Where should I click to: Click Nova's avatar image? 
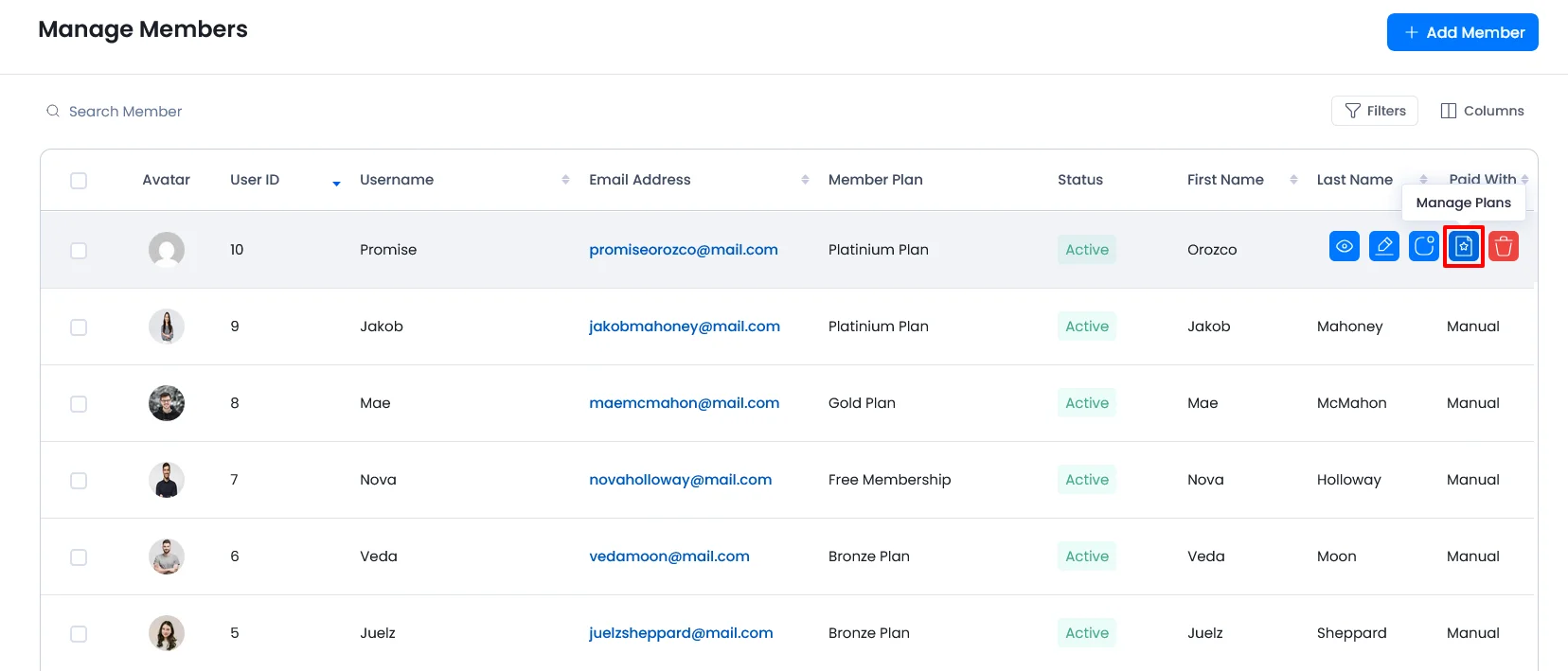167,480
